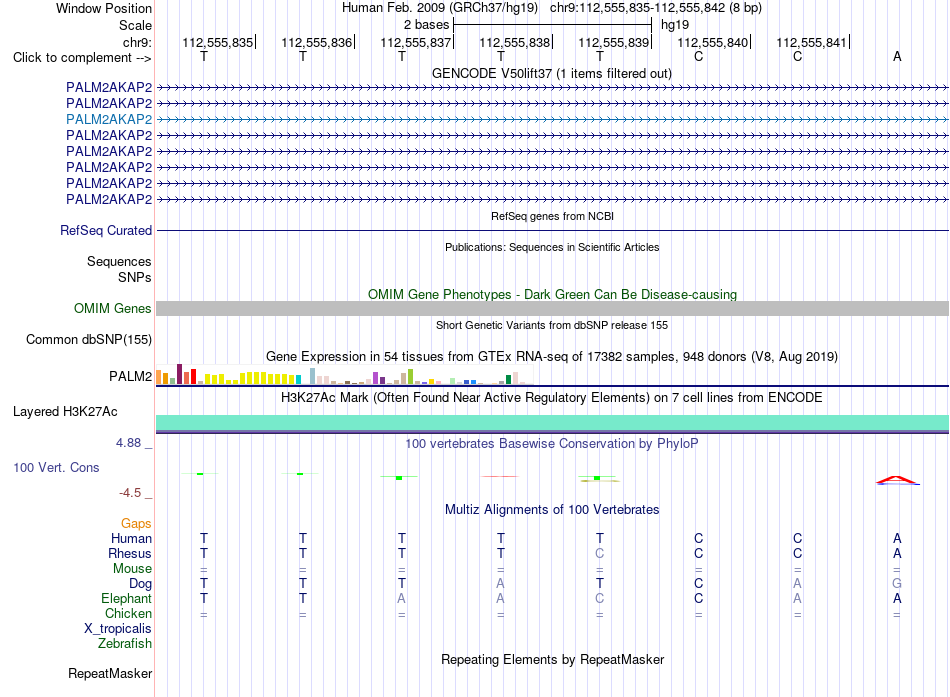950x697 pixels.
Task: Click the gray C base in the Elephant row
Action: (600, 598)
